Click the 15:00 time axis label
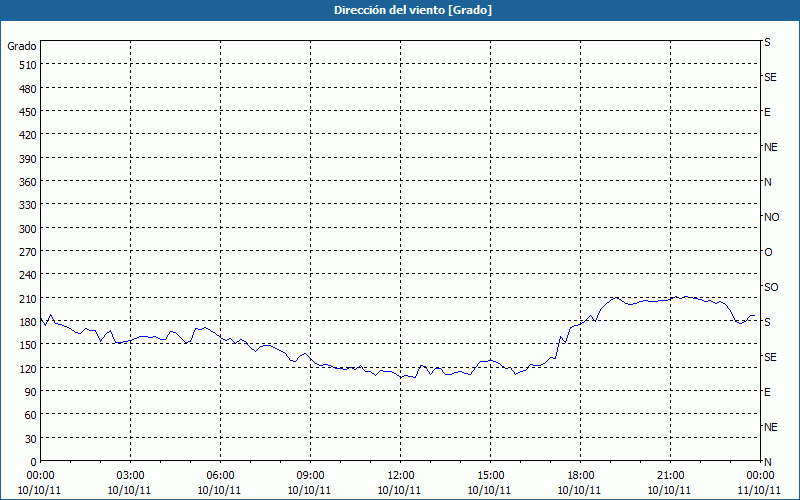The width and height of the screenshot is (800, 500). tap(490, 476)
